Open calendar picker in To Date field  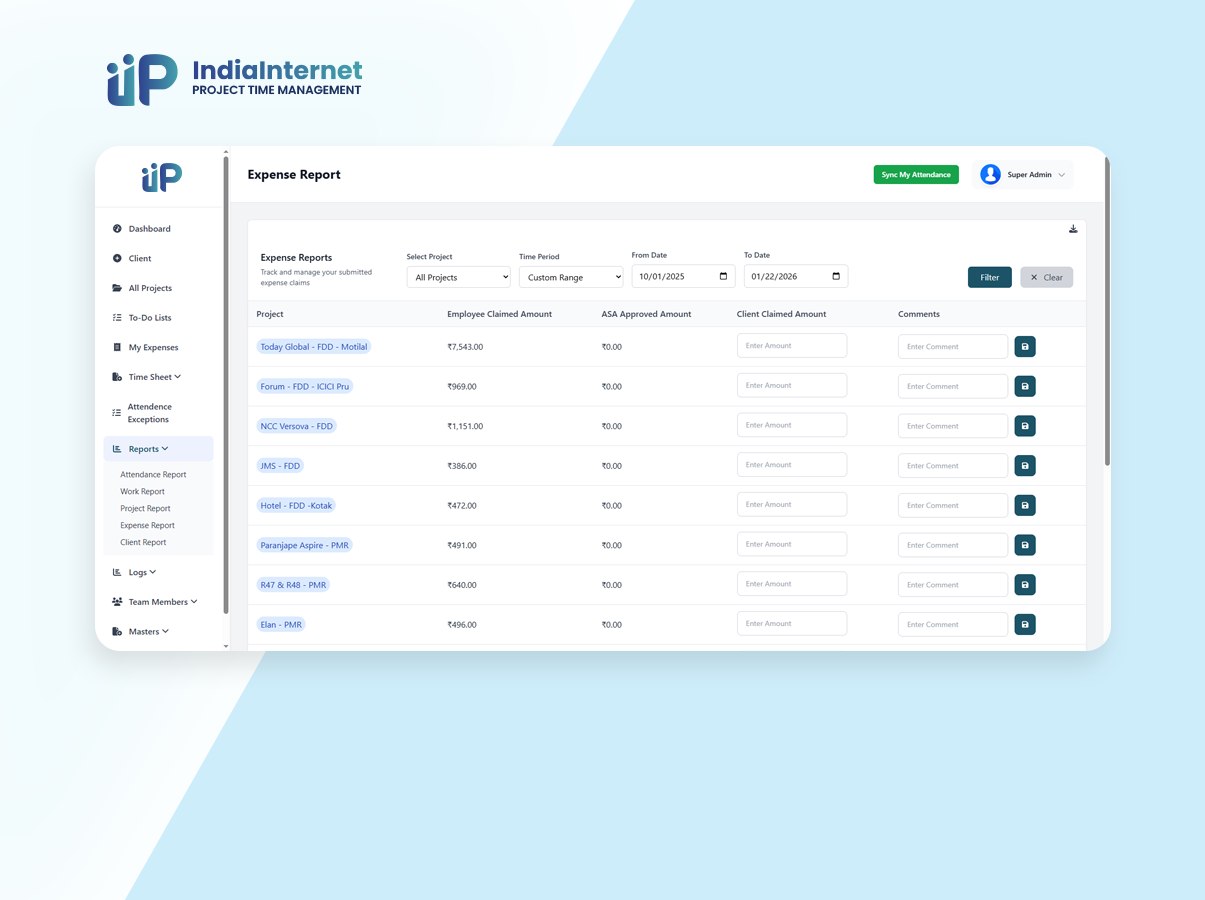(x=836, y=276)
